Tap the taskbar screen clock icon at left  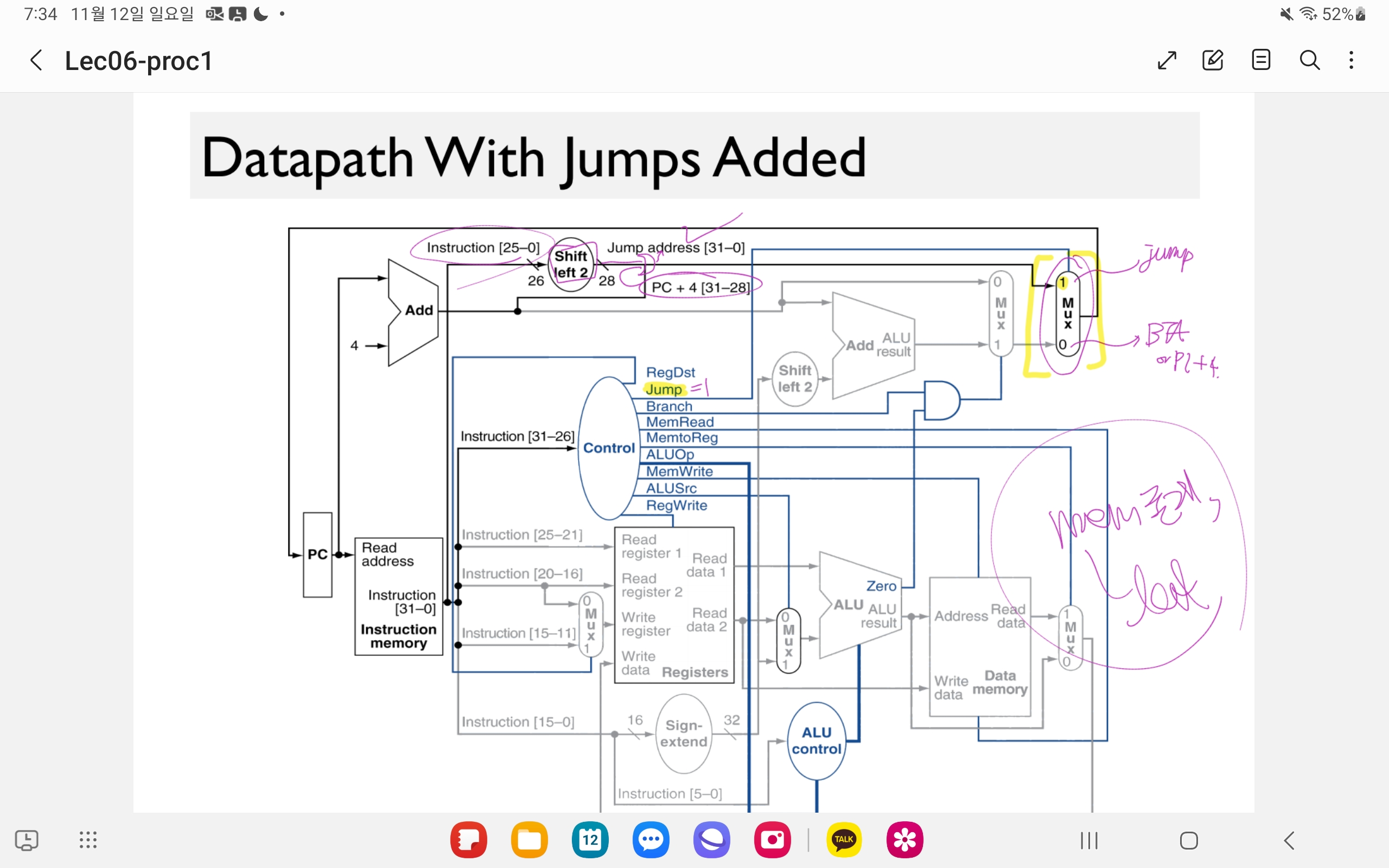click(x=27, y=840)
